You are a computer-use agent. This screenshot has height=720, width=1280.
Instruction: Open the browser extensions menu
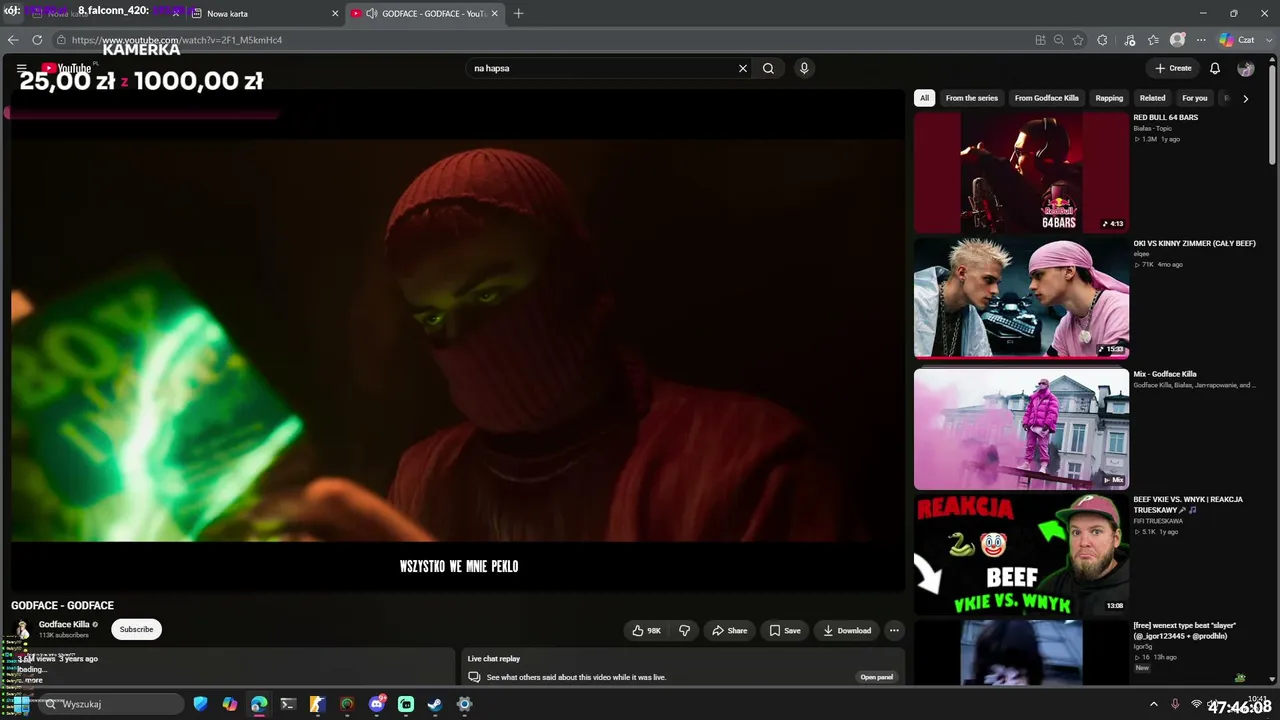(1102, 40)
